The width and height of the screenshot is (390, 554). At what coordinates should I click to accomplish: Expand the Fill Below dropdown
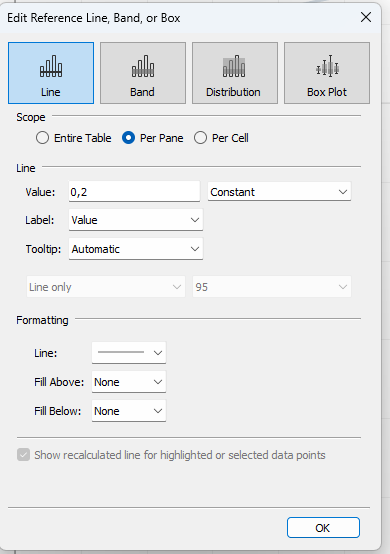(x=129, y=411)
